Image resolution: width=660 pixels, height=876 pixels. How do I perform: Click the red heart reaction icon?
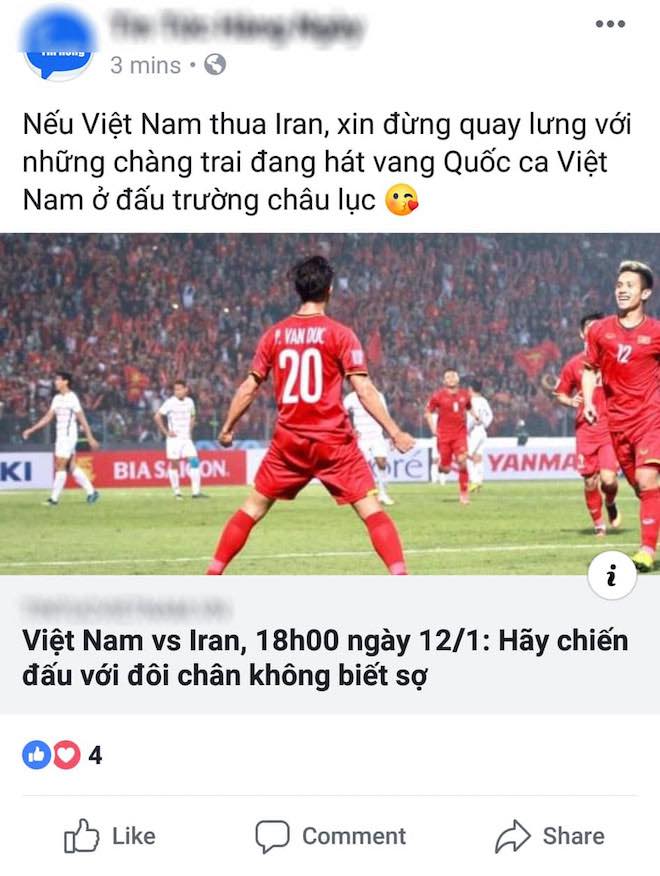click(66, 755)
